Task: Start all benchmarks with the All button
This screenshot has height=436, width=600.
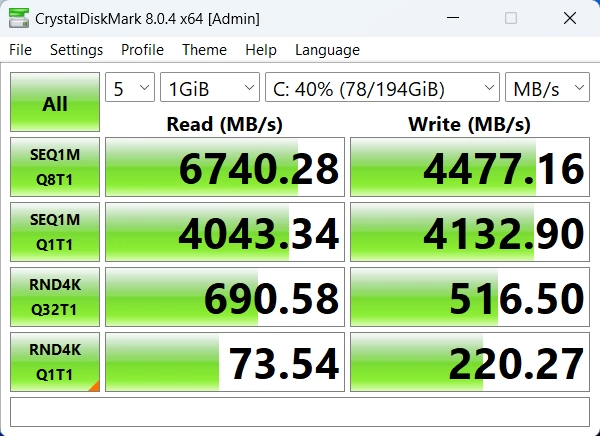Action: click(x=55, y=103)
